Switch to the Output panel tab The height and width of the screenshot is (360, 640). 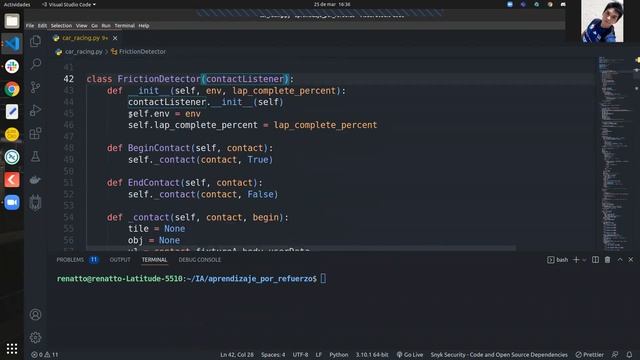coord(120,260)
